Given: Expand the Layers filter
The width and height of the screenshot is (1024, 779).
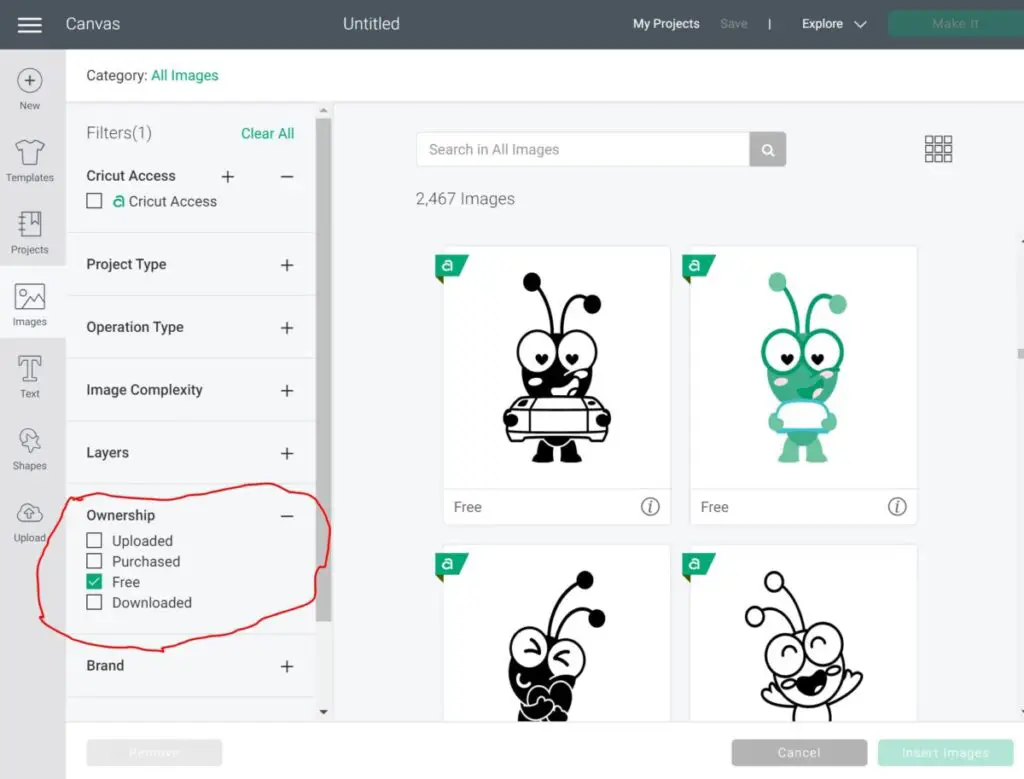Looking at the screenshot, I should (287, 453).
